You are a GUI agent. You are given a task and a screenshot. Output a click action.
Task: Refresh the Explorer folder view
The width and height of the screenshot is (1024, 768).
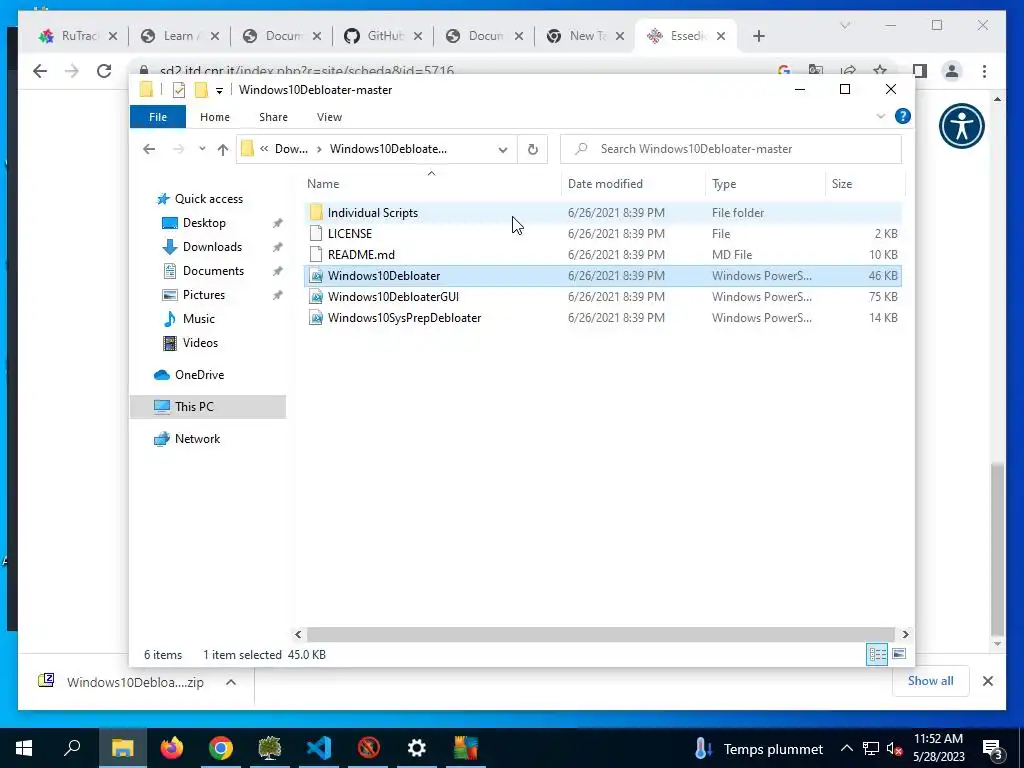click(532, 150)
